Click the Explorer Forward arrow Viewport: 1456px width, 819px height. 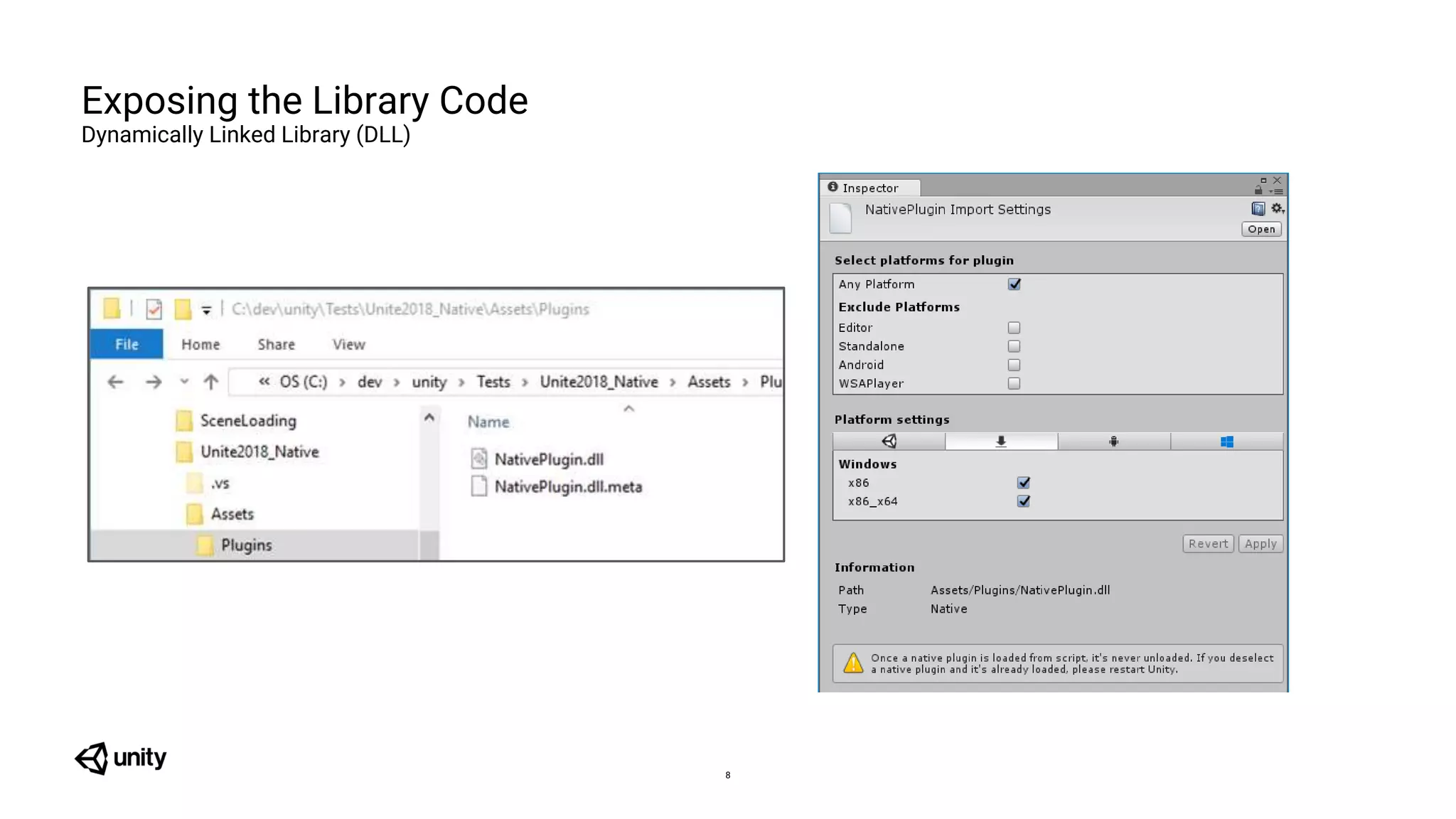click(x=153, y=382)
